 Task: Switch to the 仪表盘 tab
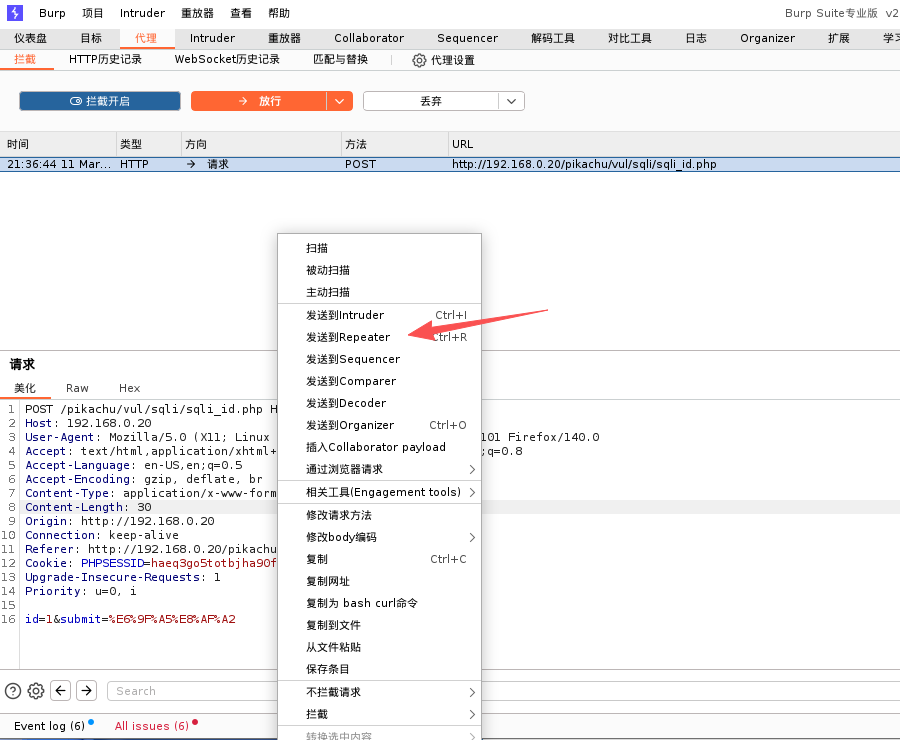[x=30, y=38]
